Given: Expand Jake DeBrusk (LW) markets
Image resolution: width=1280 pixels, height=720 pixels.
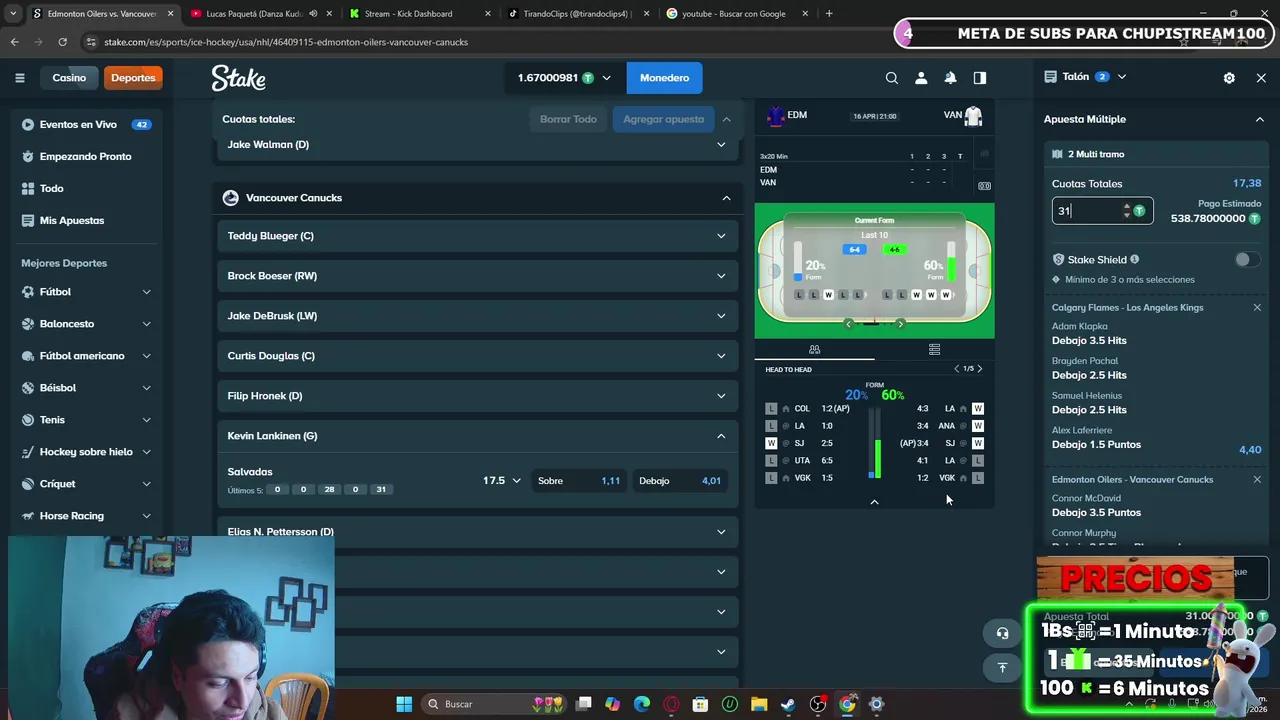Looking at the screenshot, I should 478,316.
